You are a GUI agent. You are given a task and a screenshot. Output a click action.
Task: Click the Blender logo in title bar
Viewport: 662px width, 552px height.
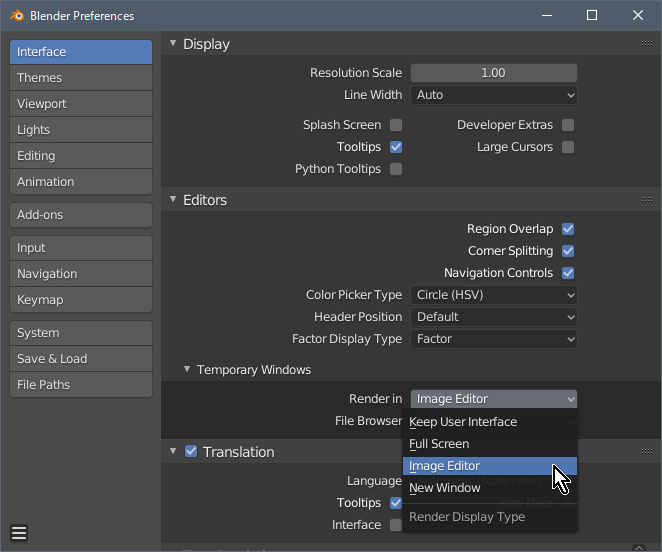coord(17,16)
